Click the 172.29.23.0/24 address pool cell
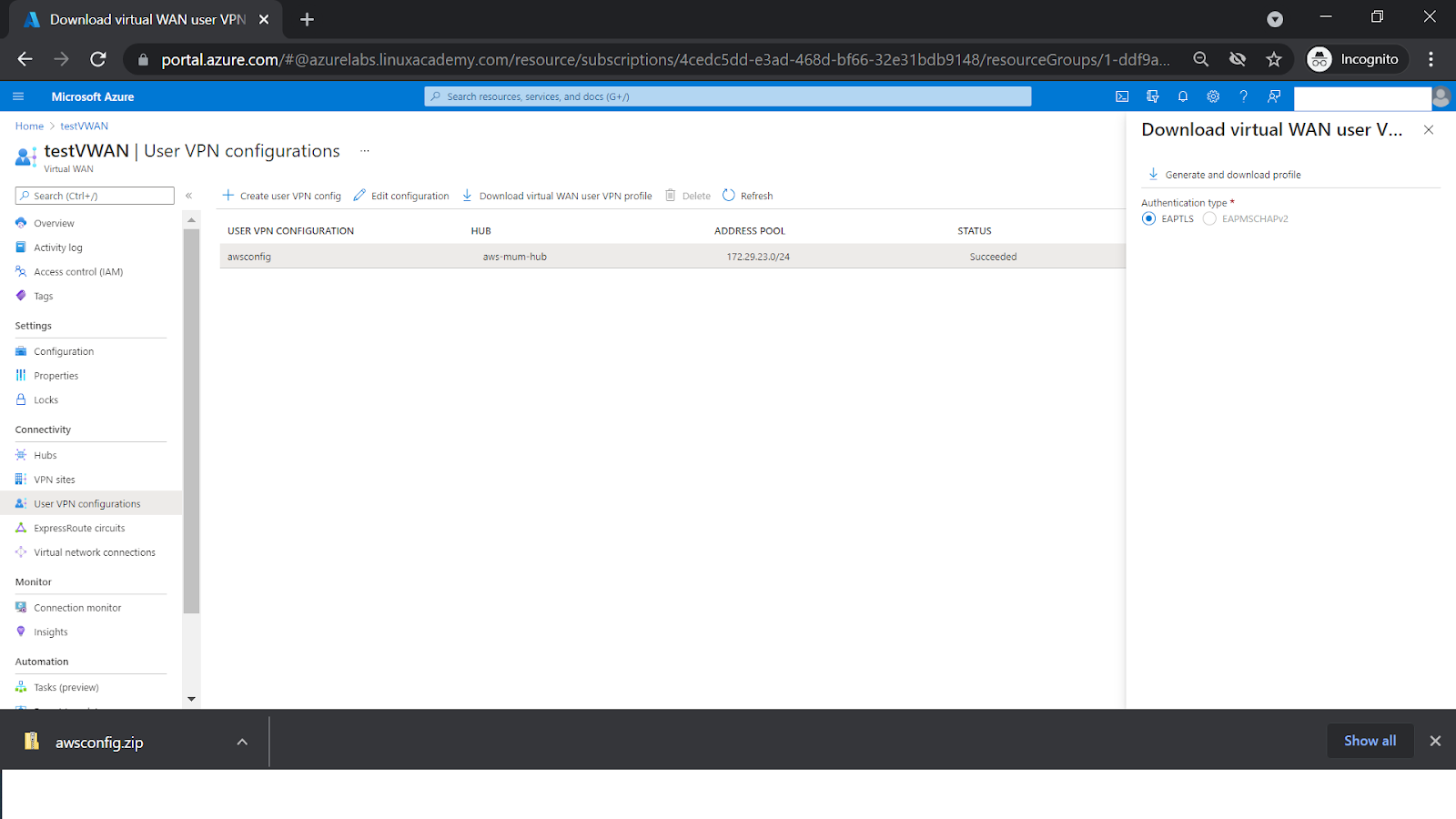This screenshot has width=1456, height=819. [758, 257]
